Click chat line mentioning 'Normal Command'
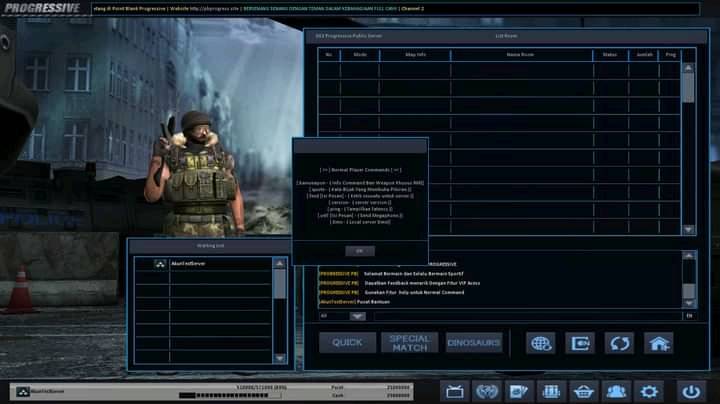The height and width of the screenshot is (404, 720). tap(414, 292)
